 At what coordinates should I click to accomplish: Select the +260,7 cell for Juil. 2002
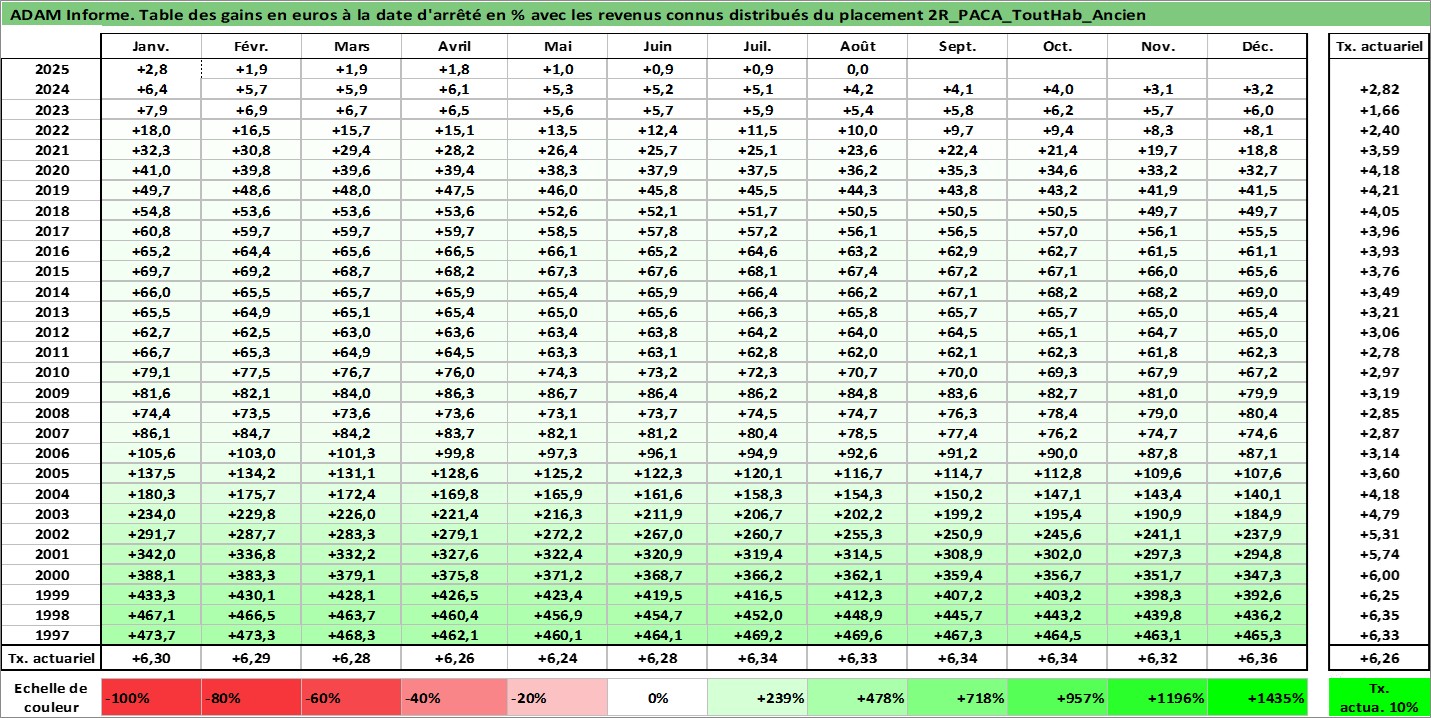tap(757, 534)
